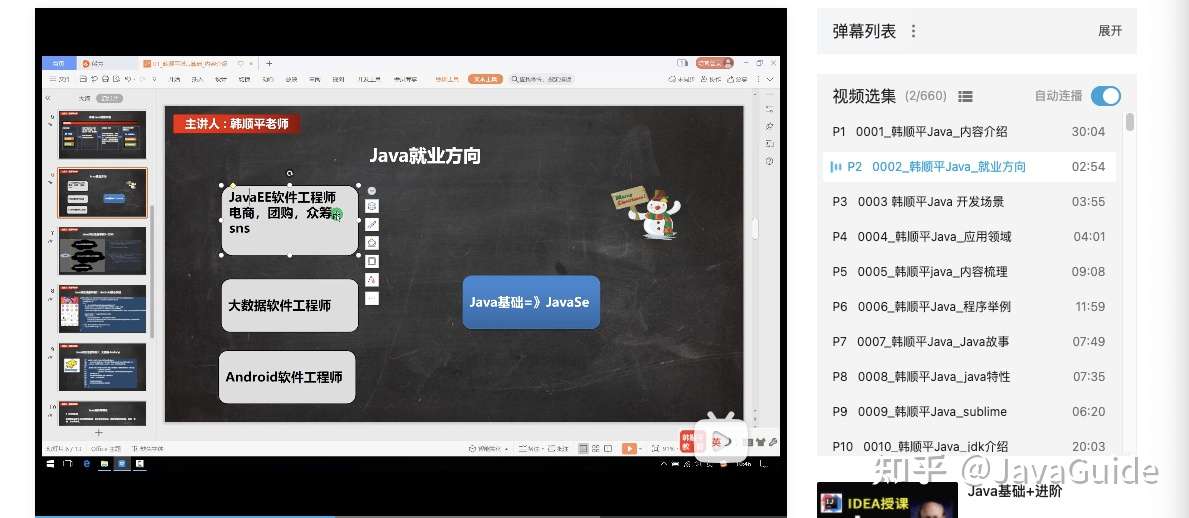Screen dimensions: 1189x518
Task: Click the Edge browser icon in recorded taskbar
Action: 86,463
